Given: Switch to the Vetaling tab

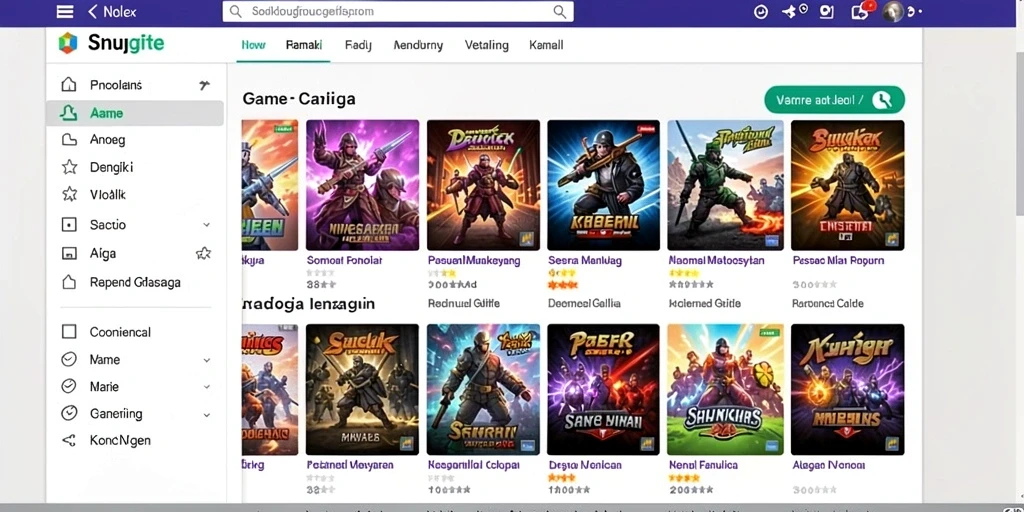Looking at the screenshot, I should 487,45.
